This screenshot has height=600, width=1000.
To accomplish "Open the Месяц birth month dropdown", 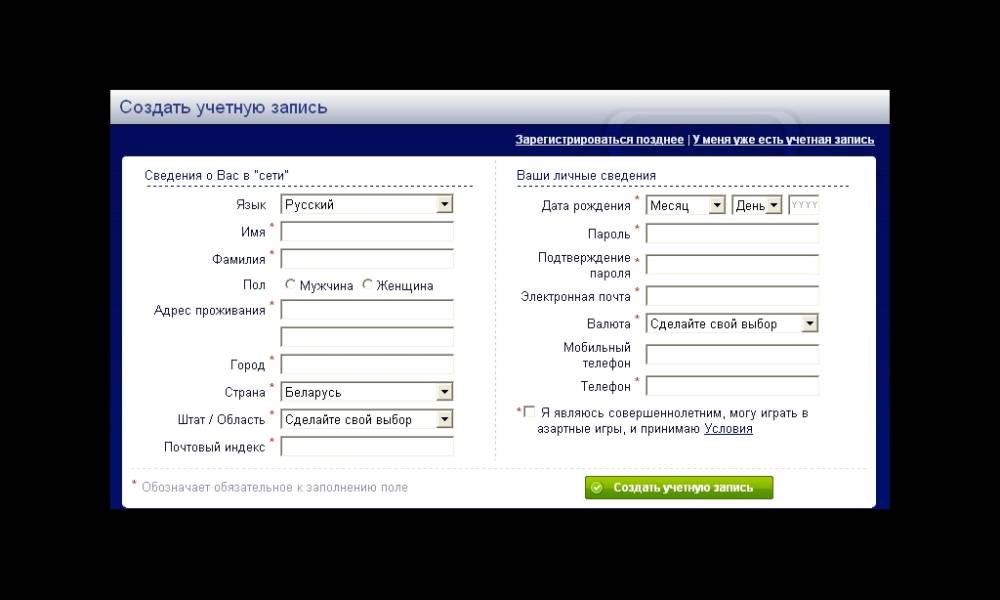I will (x=686, y=205).
